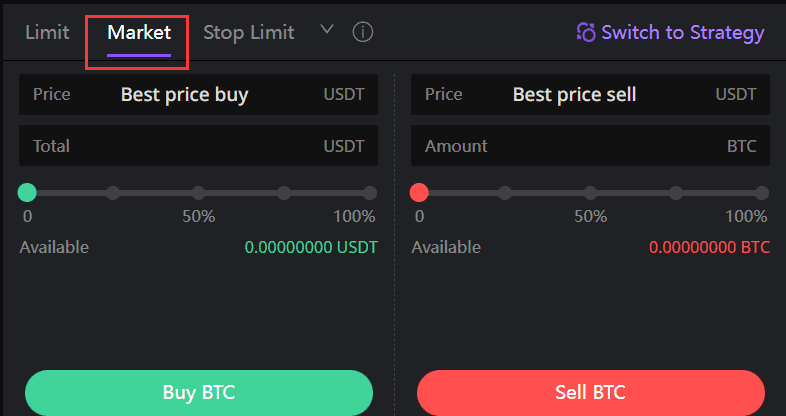This screenshot has width=786, height=416.
Task: Set buy slider to 100% marker
Action: click(370, 193)
